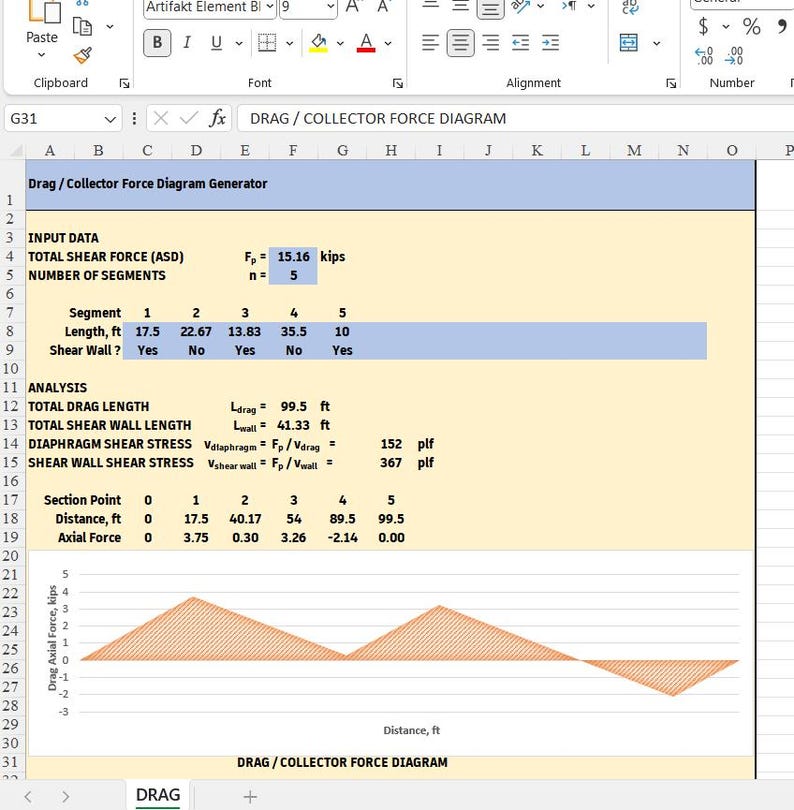
Task: Click the formula bar three-dot handle
Action: [134, 118]
